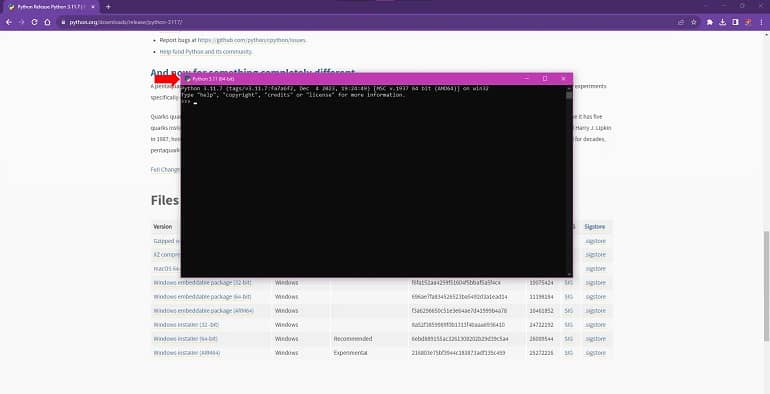
Task: Download Windows installer (64-bit)
Action: tap(186, 339)
